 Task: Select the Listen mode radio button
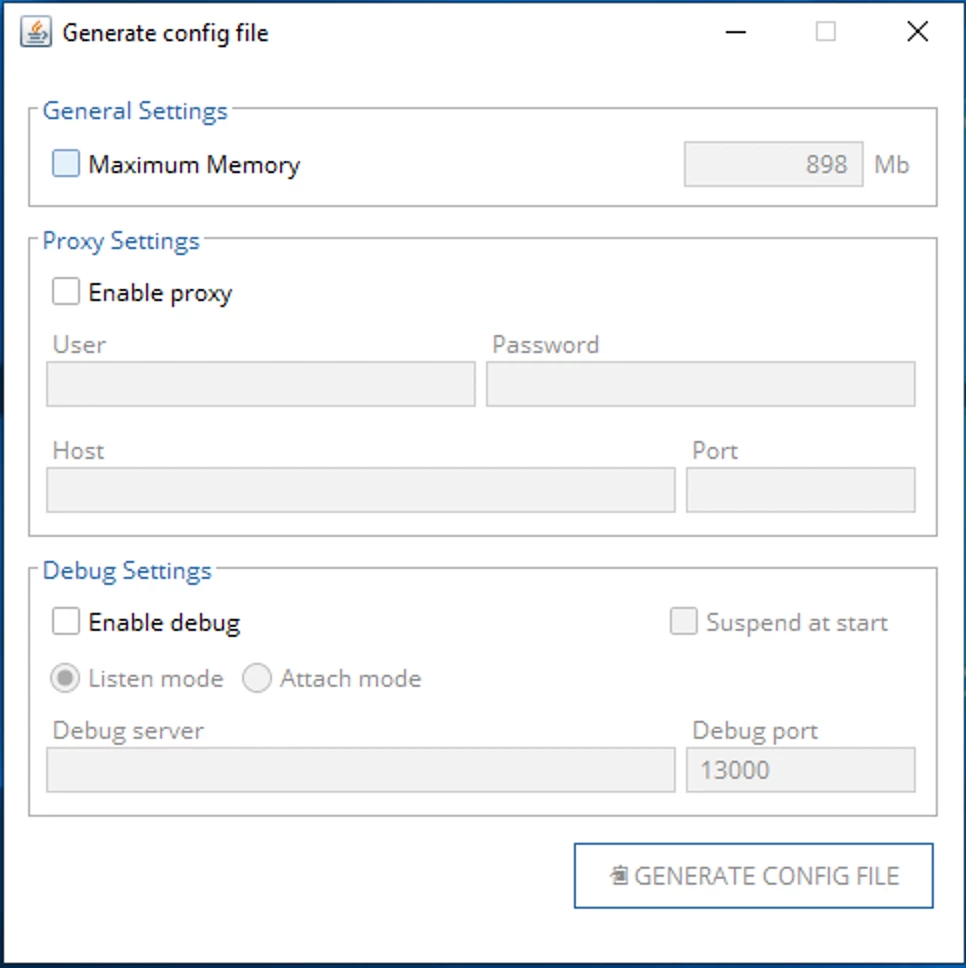65,678
